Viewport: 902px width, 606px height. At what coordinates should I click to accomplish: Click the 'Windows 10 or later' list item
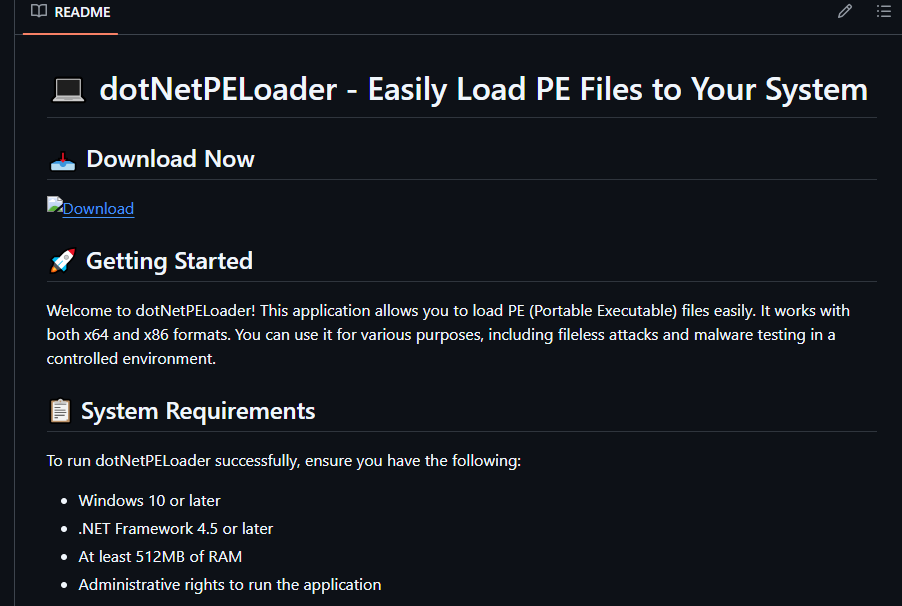[149, 500]
